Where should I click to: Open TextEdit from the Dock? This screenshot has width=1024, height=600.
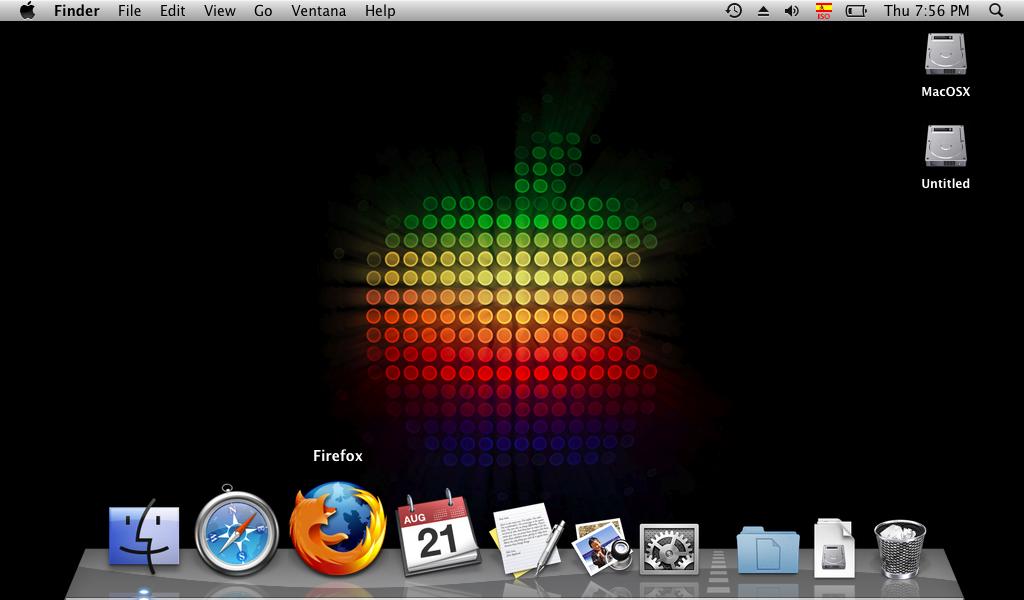click(526, 539)
